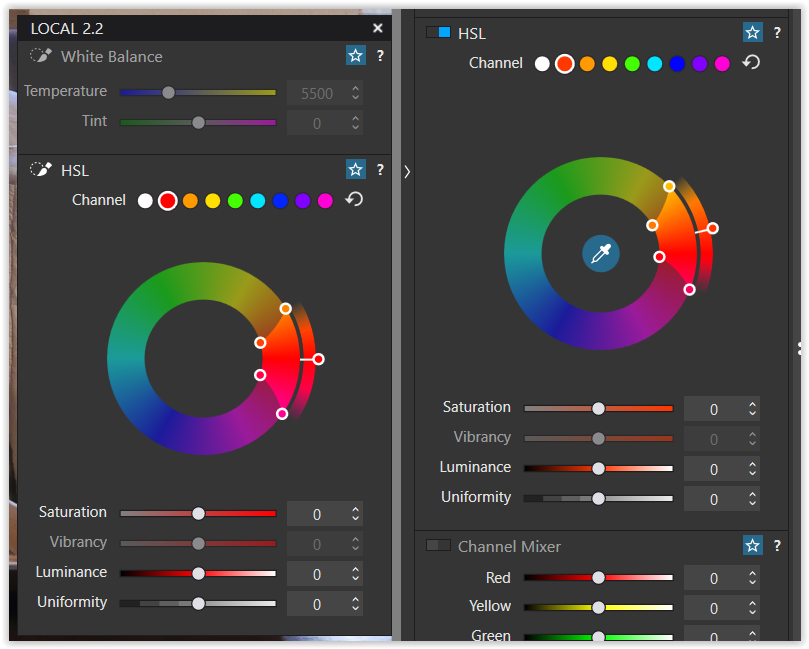This screenshot has height=649, width=809.
Task: Enable the Channel Mixer toggle switch
Action: click(438, 546)
